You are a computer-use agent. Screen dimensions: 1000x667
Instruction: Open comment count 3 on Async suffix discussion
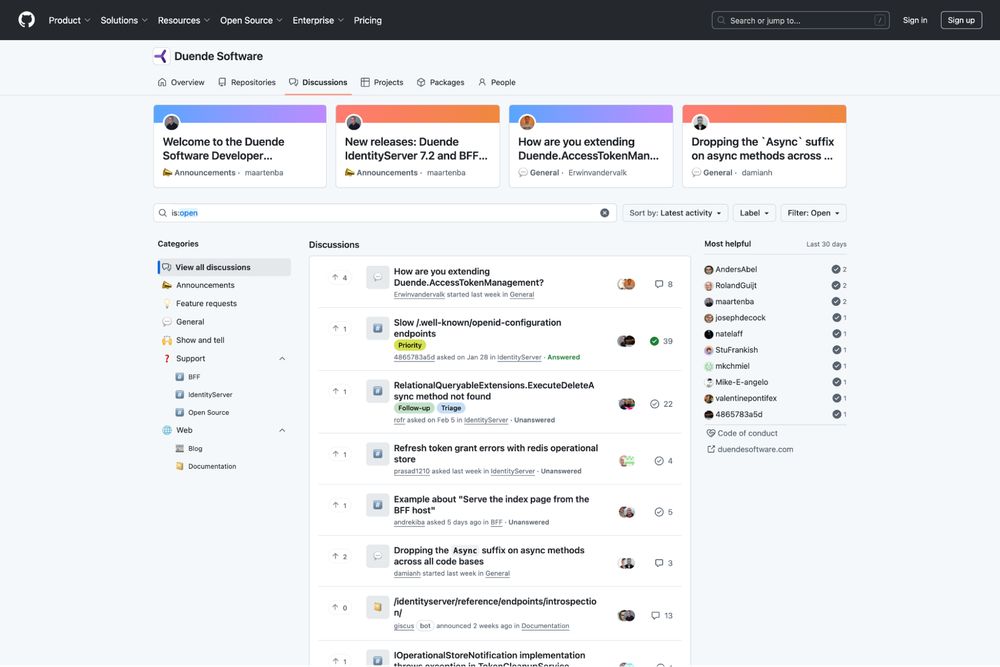click(x=663, y=563)
